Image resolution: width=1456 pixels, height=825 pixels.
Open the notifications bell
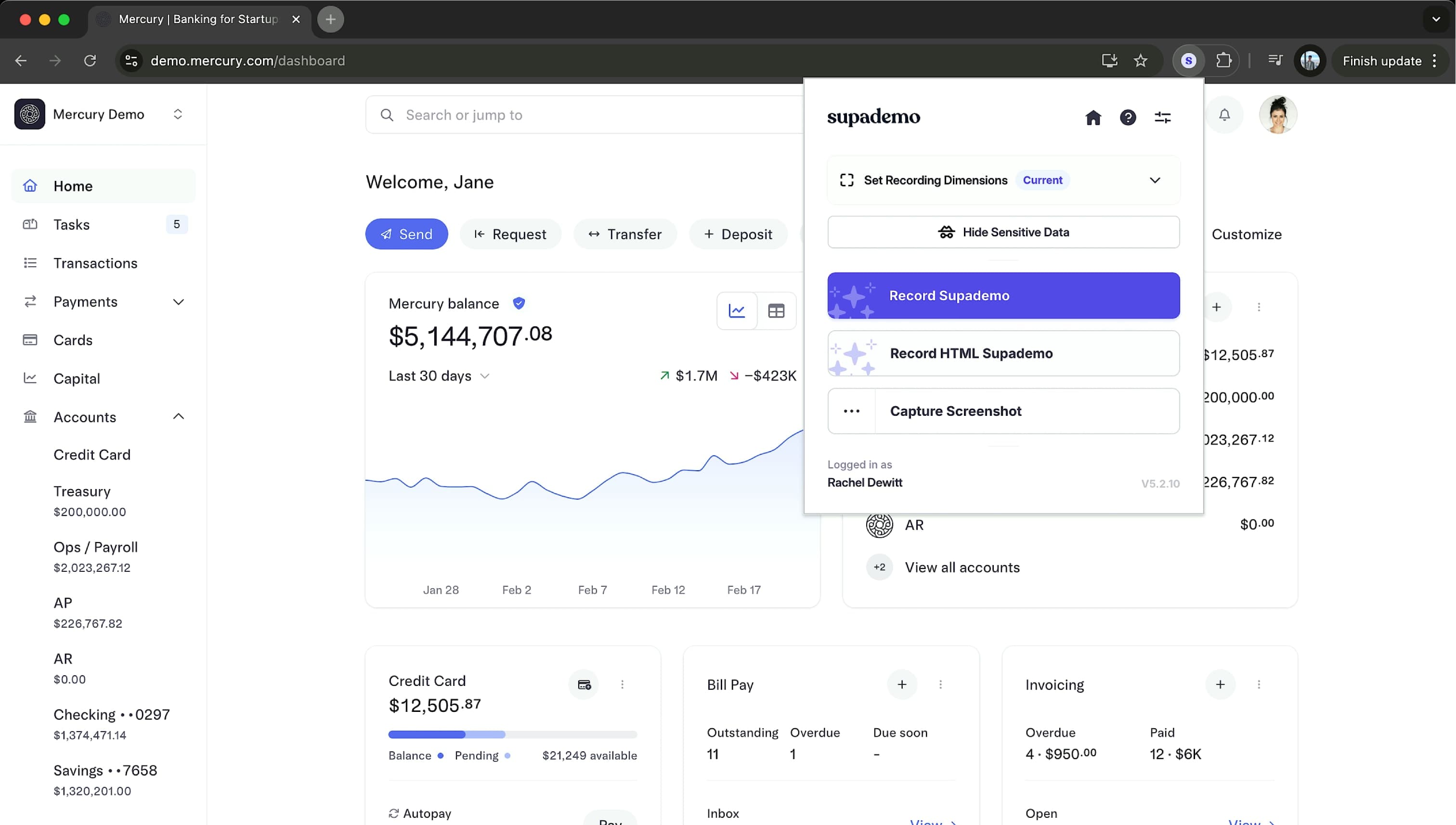pyautogui.click(x=1224, y=115)
